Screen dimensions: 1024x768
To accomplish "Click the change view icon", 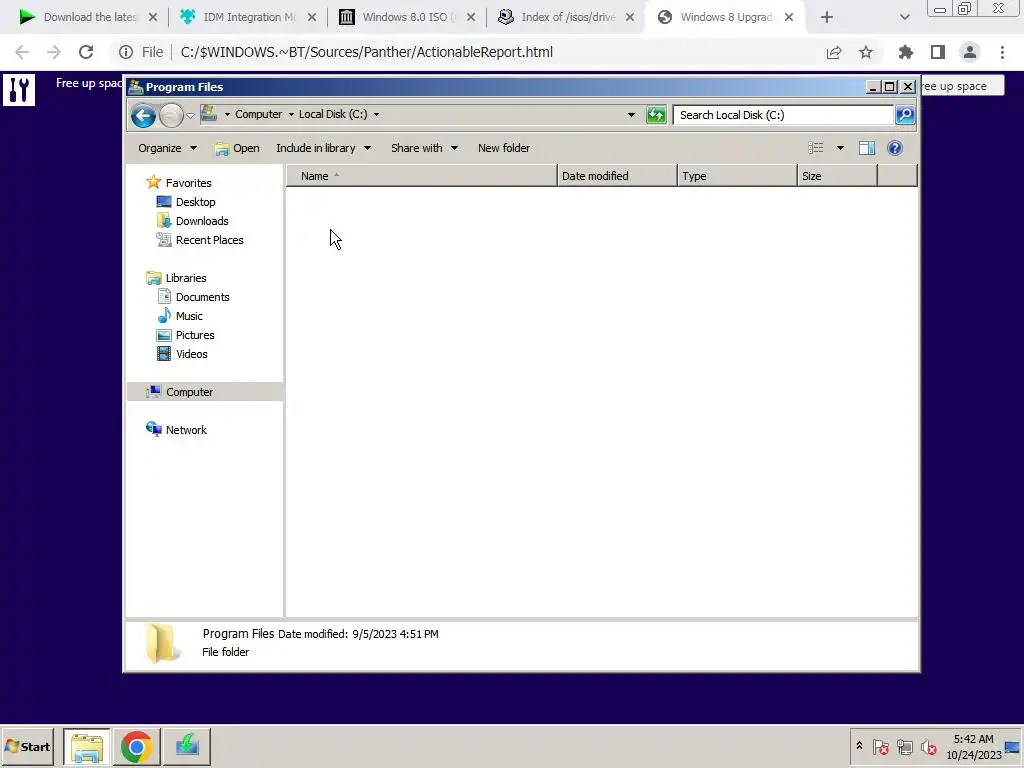I will pos(816,148).
